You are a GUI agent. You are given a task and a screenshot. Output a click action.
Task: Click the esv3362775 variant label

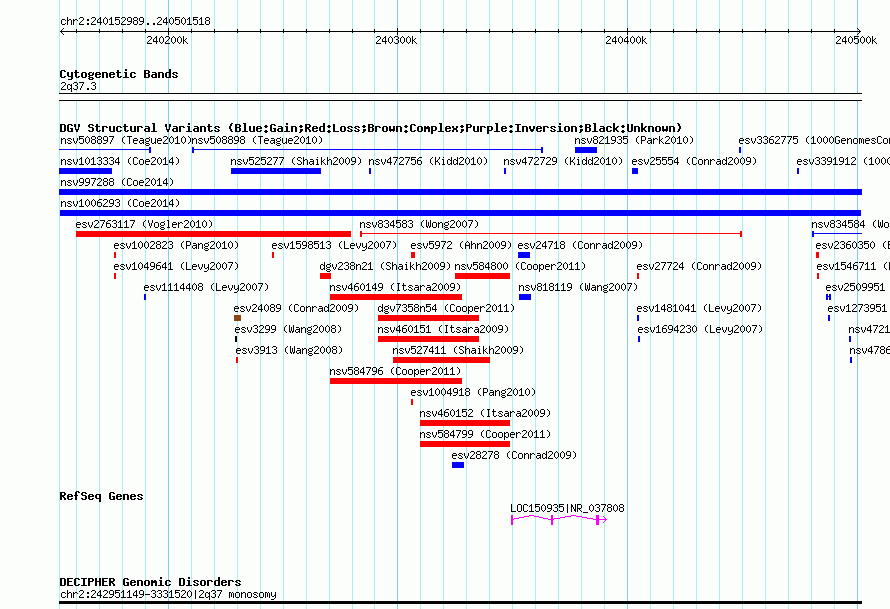pyautogui.click(x=814, y=140)
